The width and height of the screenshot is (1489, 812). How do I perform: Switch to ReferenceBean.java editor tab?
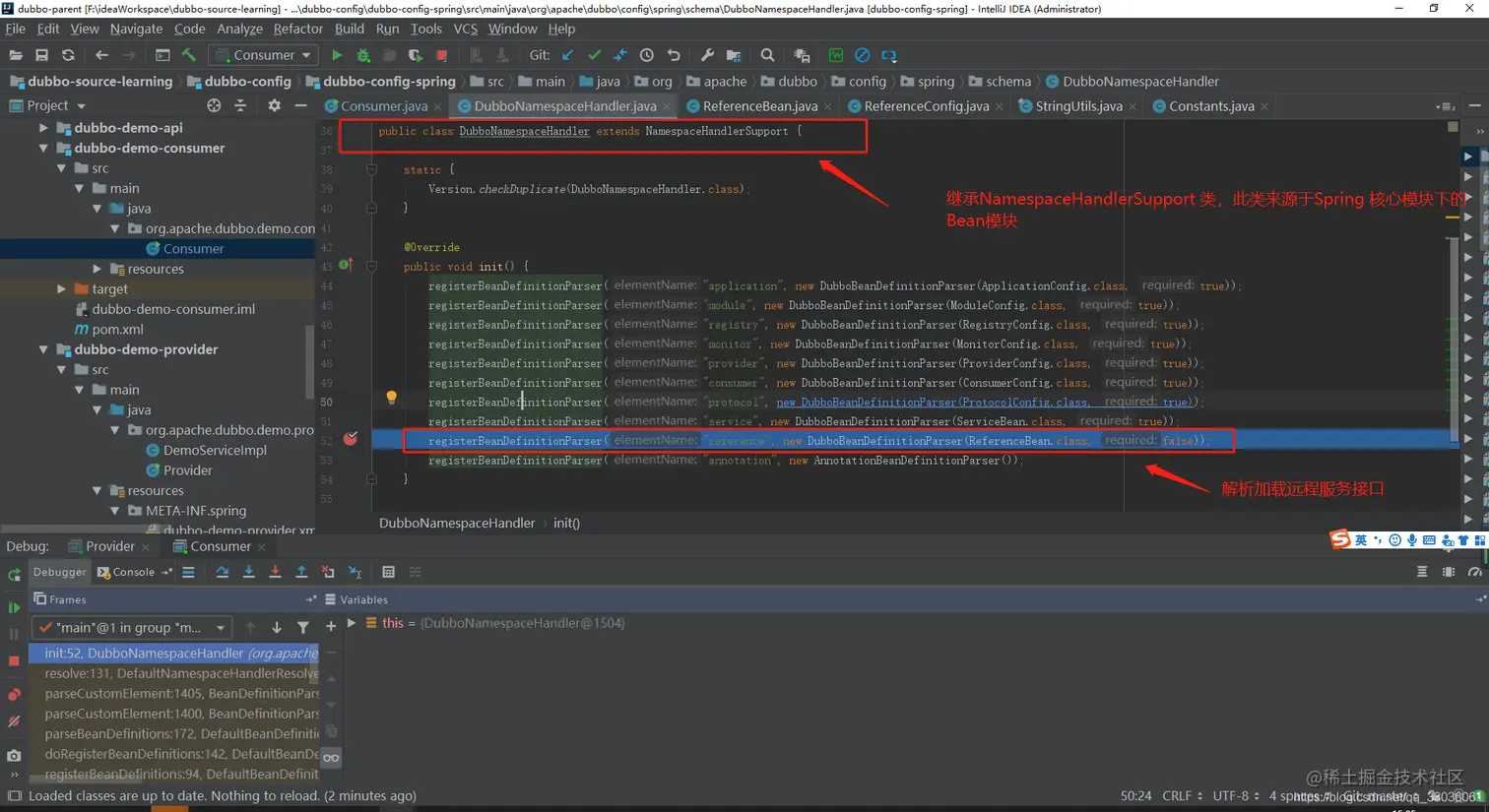759,106
